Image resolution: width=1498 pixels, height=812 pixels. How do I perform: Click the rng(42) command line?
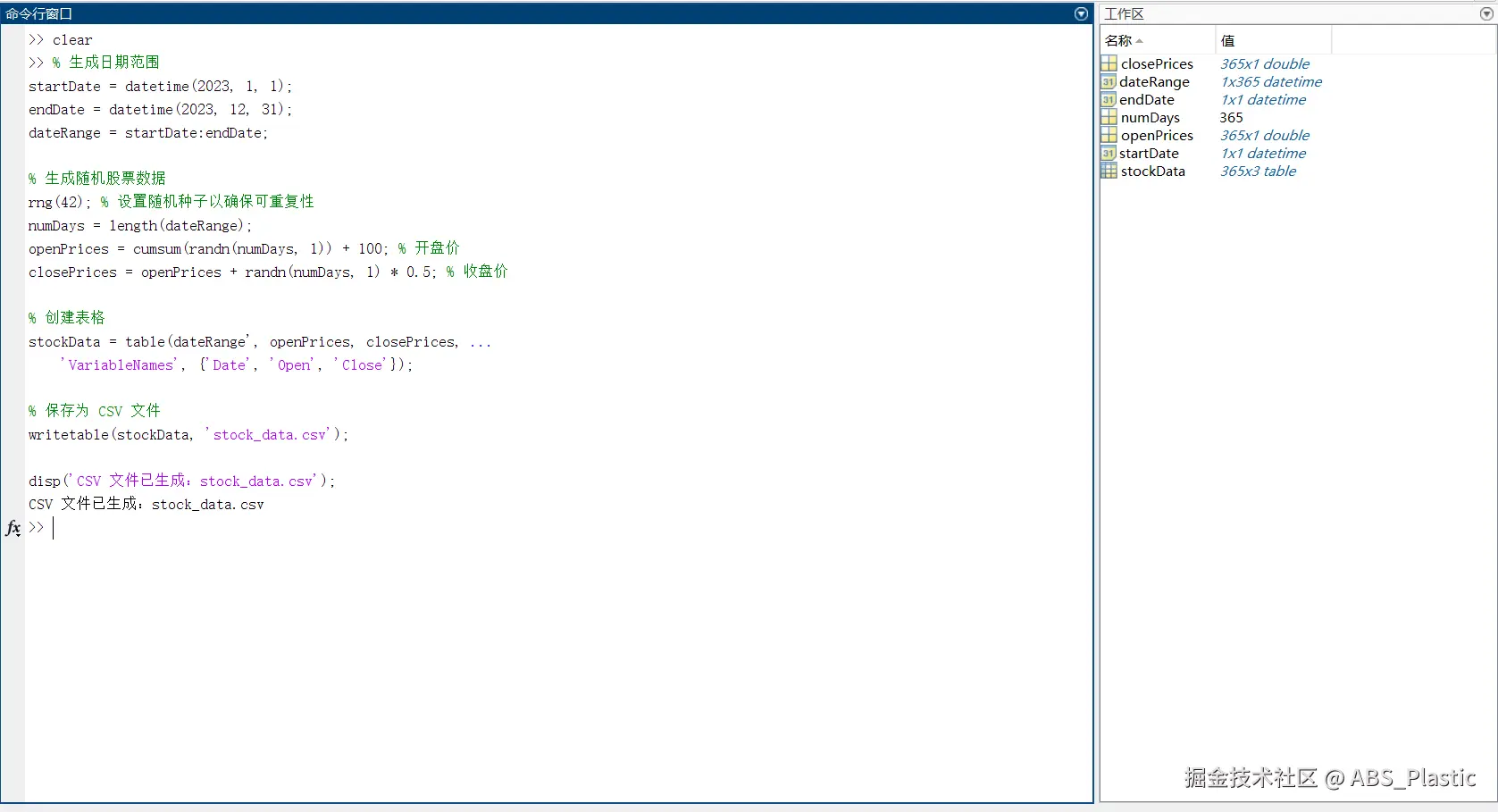coord(172,202)
